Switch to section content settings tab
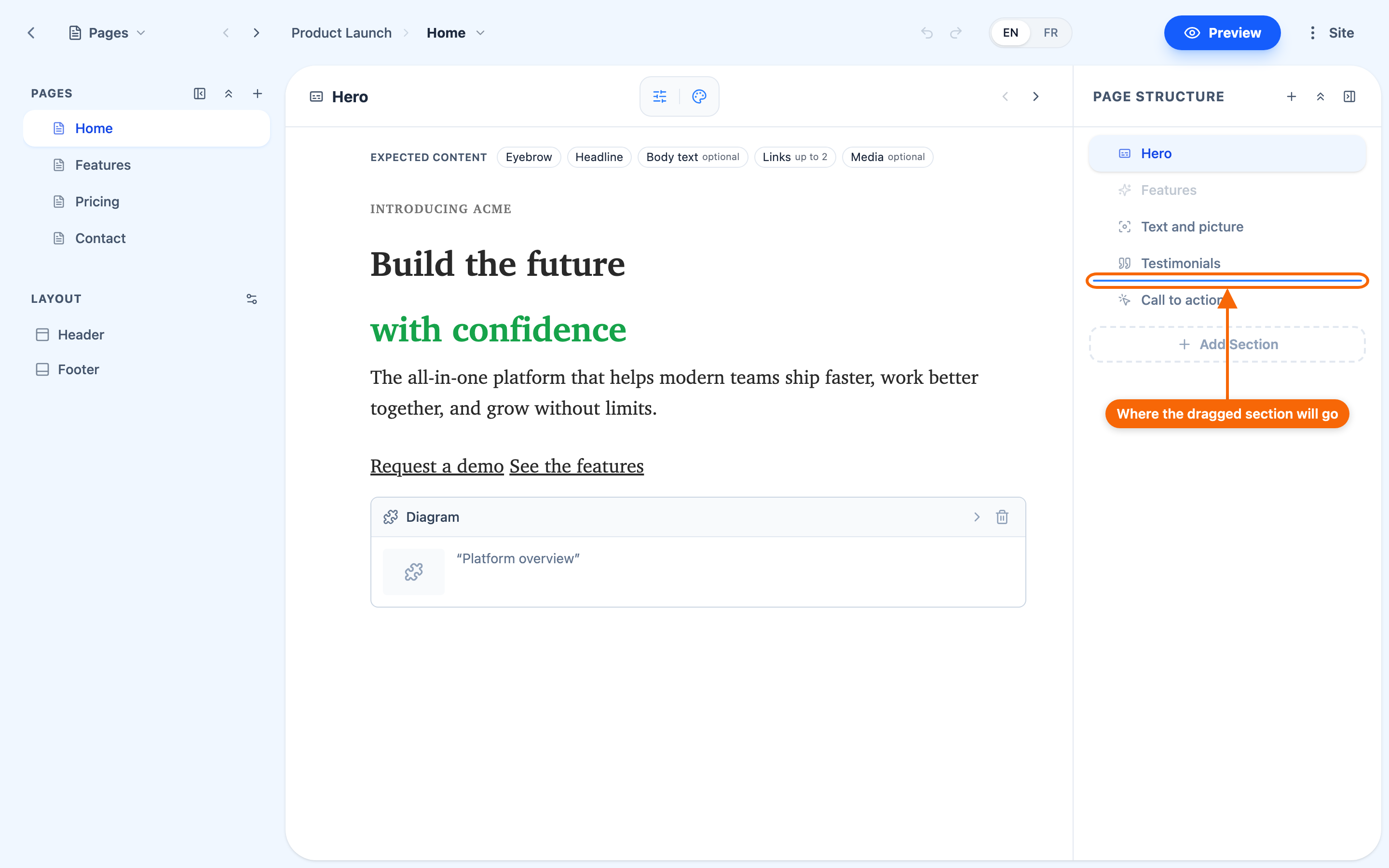Screen dimensions: 1389x868 tap(660, 96)
